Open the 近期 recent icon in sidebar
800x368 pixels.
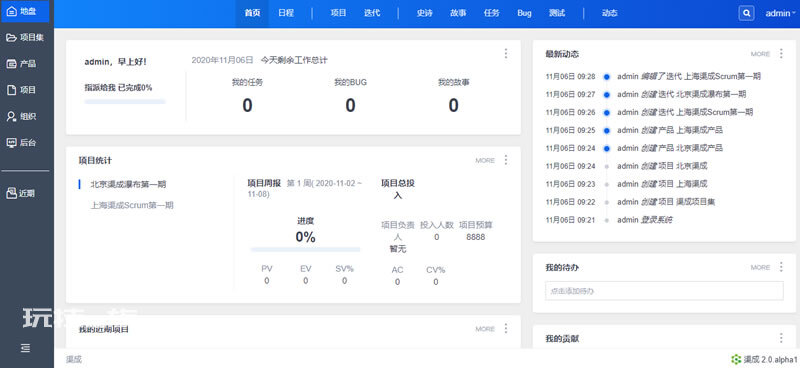pyautogui.click(x=11, y=193)
